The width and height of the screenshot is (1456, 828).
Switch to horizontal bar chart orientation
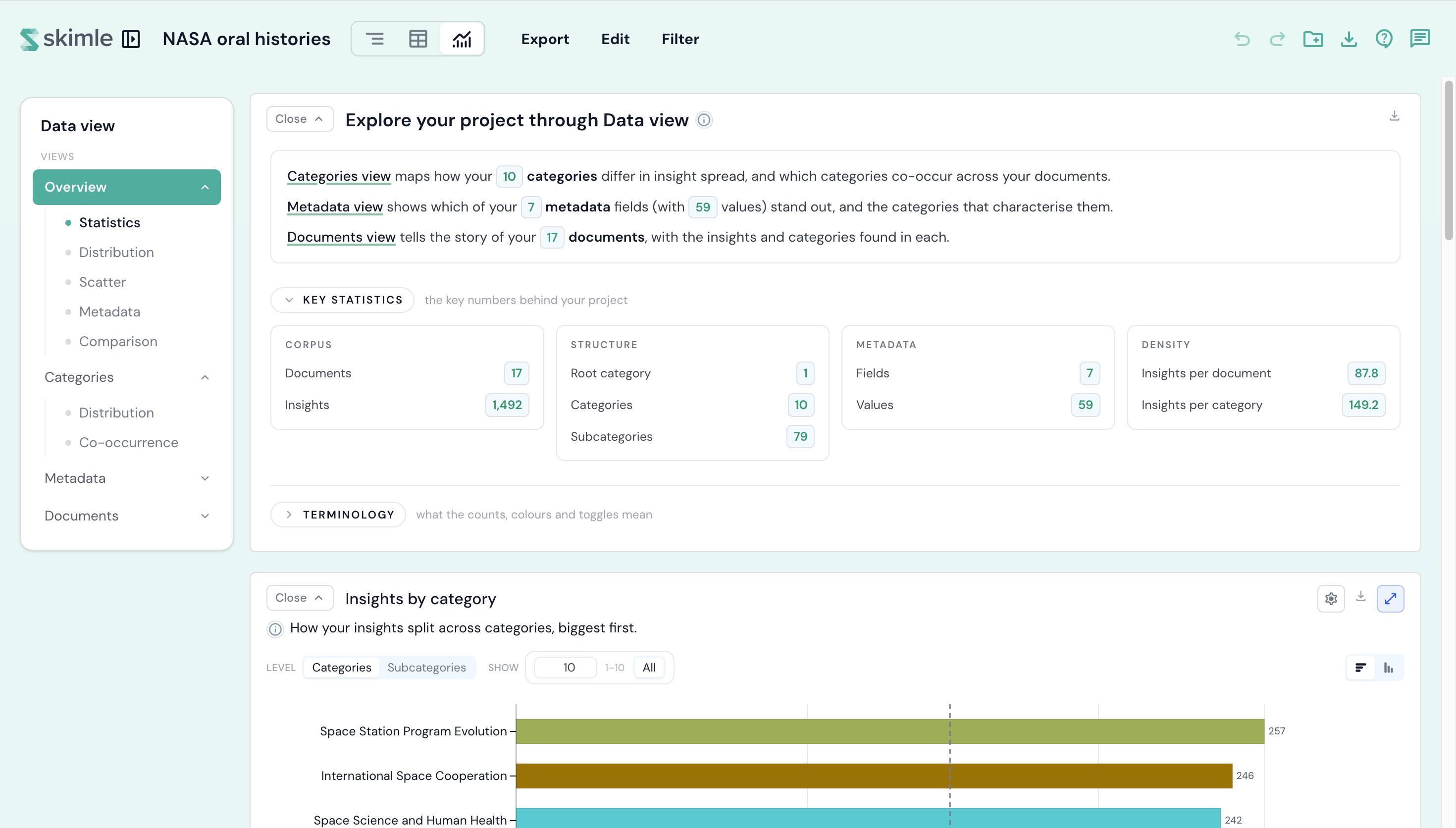[x=1360, y=668]
